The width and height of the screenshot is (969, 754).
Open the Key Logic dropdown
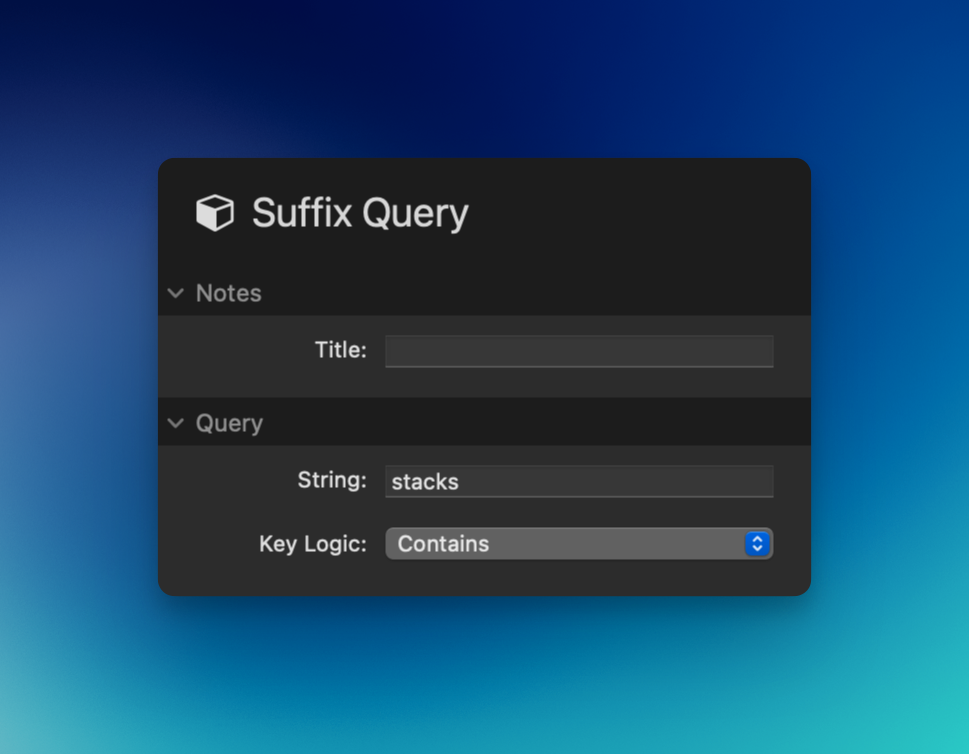pos(578,544)
